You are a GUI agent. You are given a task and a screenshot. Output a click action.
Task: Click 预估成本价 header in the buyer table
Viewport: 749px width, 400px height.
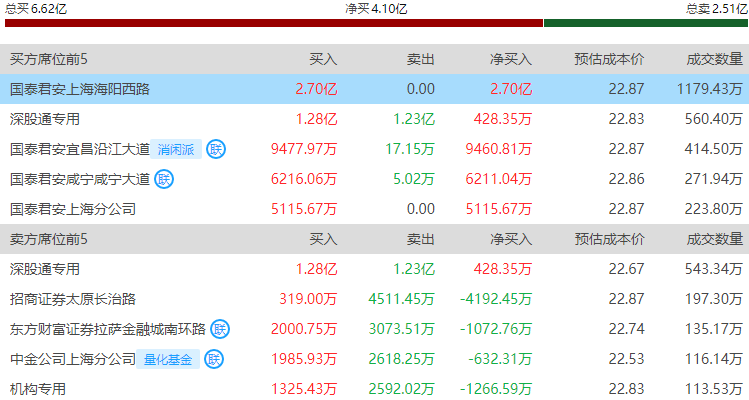[x=609, y=59]
